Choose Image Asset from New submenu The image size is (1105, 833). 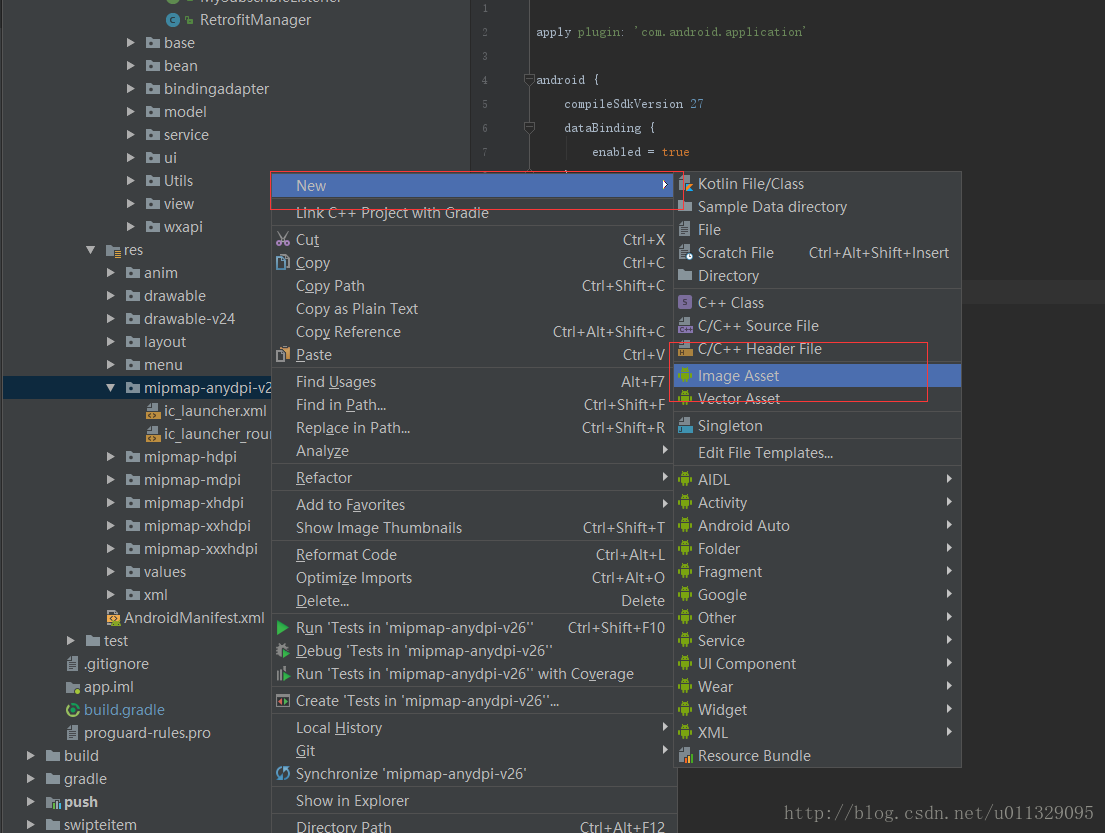tap(817, 376)
